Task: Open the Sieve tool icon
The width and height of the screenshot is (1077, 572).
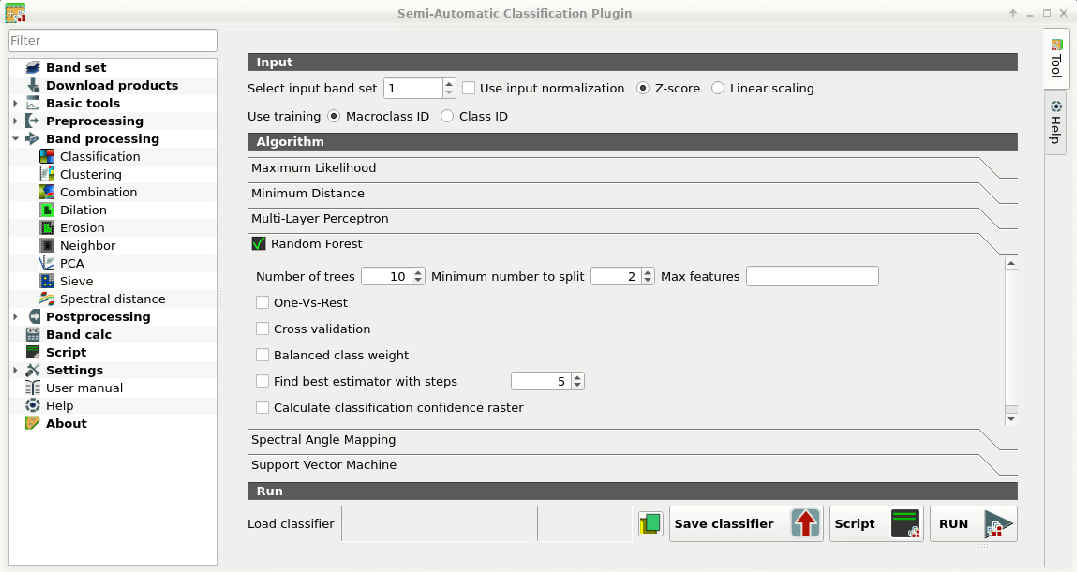Action: pyautogui.click(x=46, y=281)
